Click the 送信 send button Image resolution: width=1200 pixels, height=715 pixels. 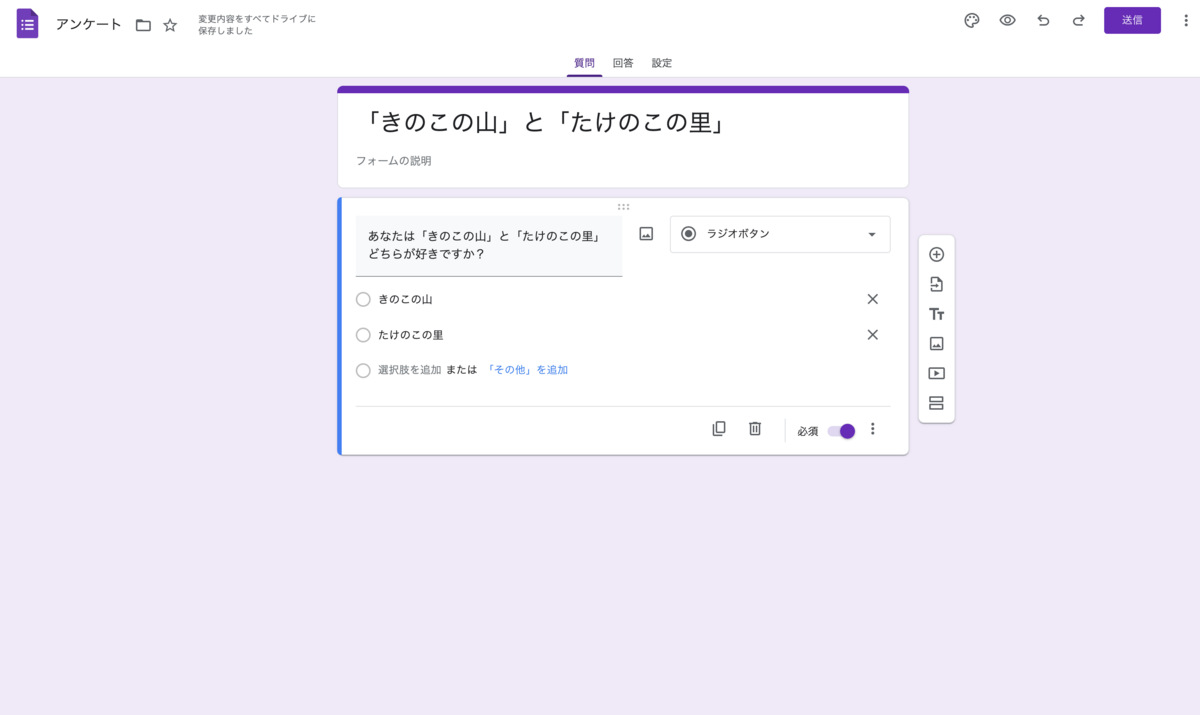(1132, 21)
